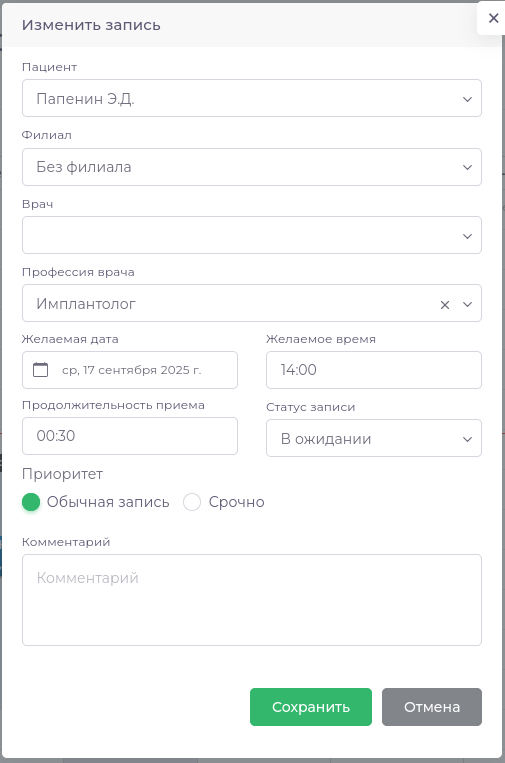Open Статус записи dropdown В ожидании
The height and width of the screenshot is (763, 505).
pyautogui.click(x=374, y=438)
